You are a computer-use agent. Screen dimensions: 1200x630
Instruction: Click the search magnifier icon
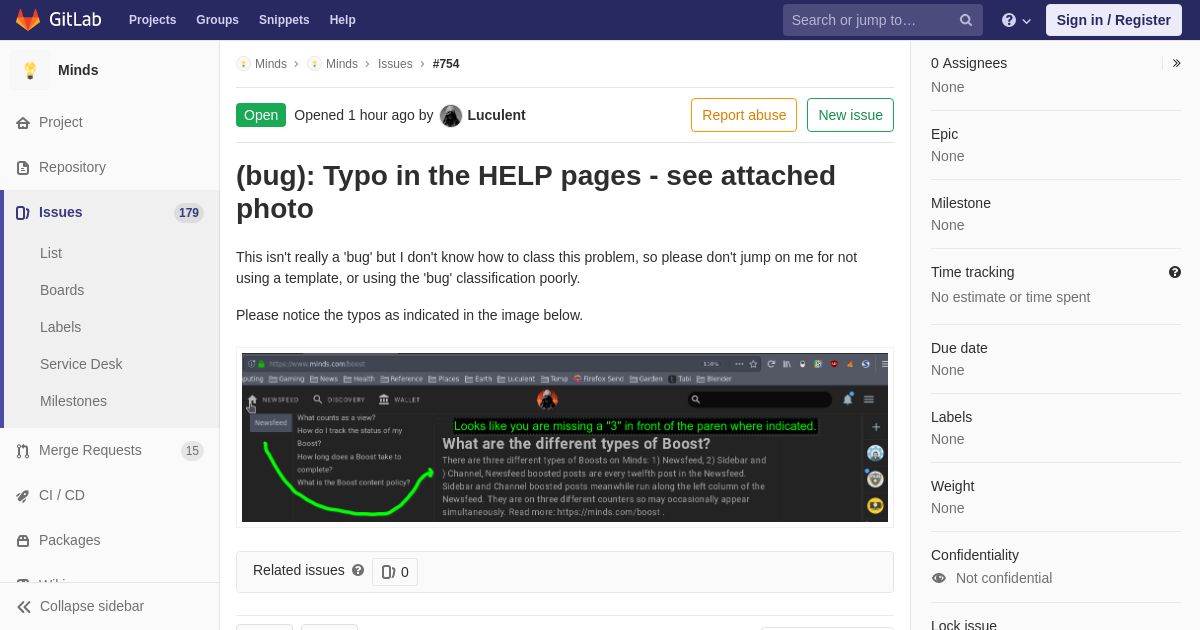[966, 20]
